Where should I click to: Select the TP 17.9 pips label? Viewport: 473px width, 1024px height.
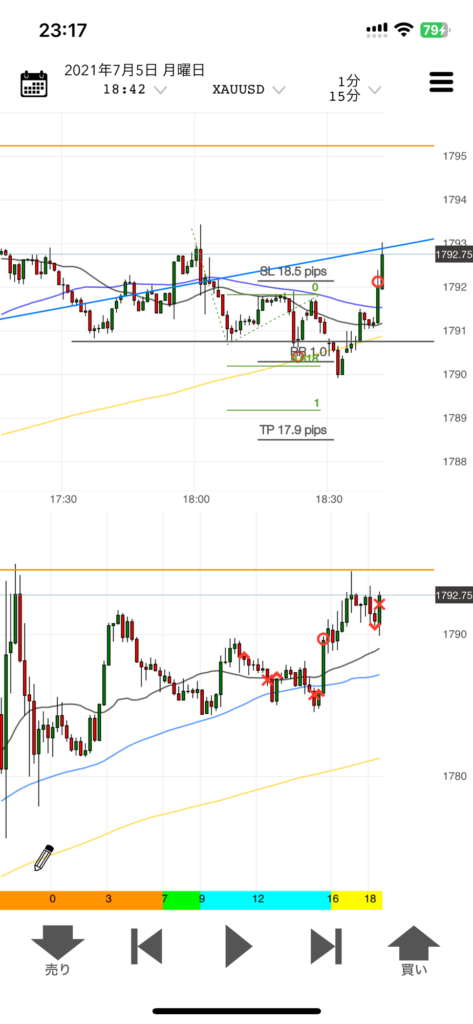point(293,430)
